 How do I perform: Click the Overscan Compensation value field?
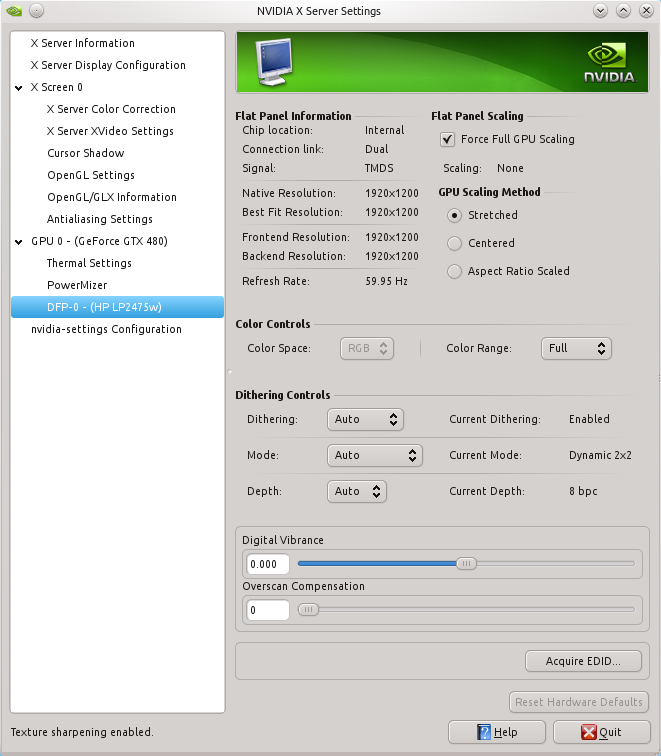pos(268,610)
